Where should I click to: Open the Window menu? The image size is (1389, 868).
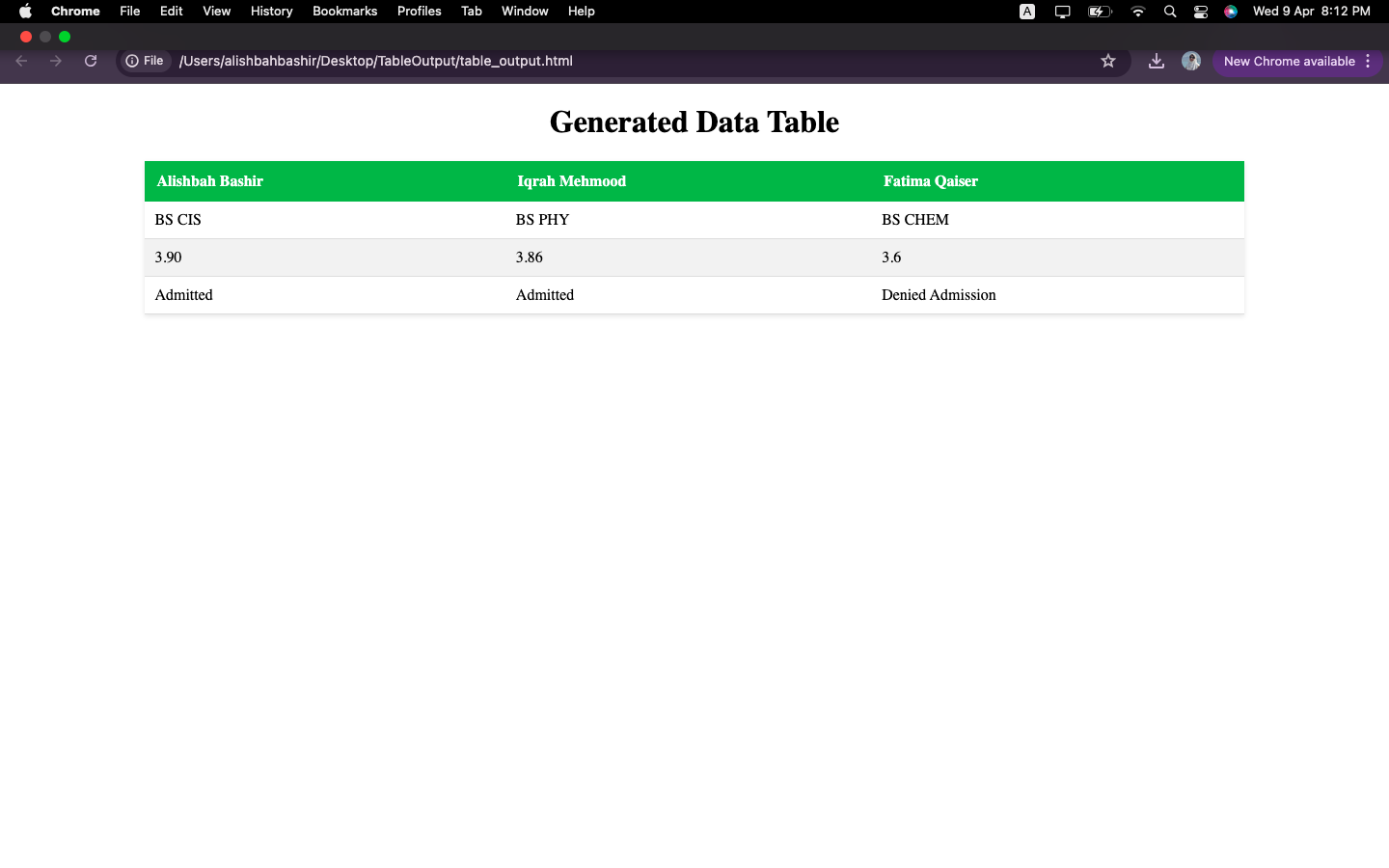[x=525, y=12]
